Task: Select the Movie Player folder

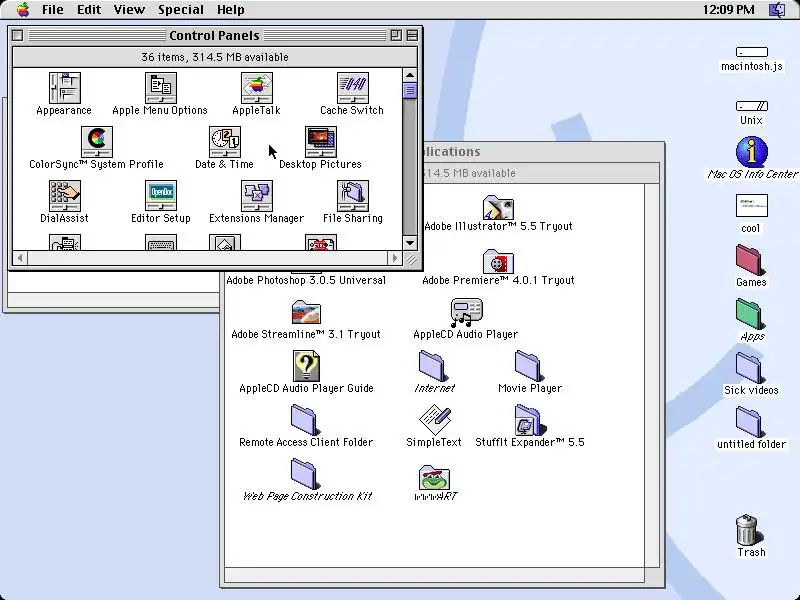Action: (530, 366)
